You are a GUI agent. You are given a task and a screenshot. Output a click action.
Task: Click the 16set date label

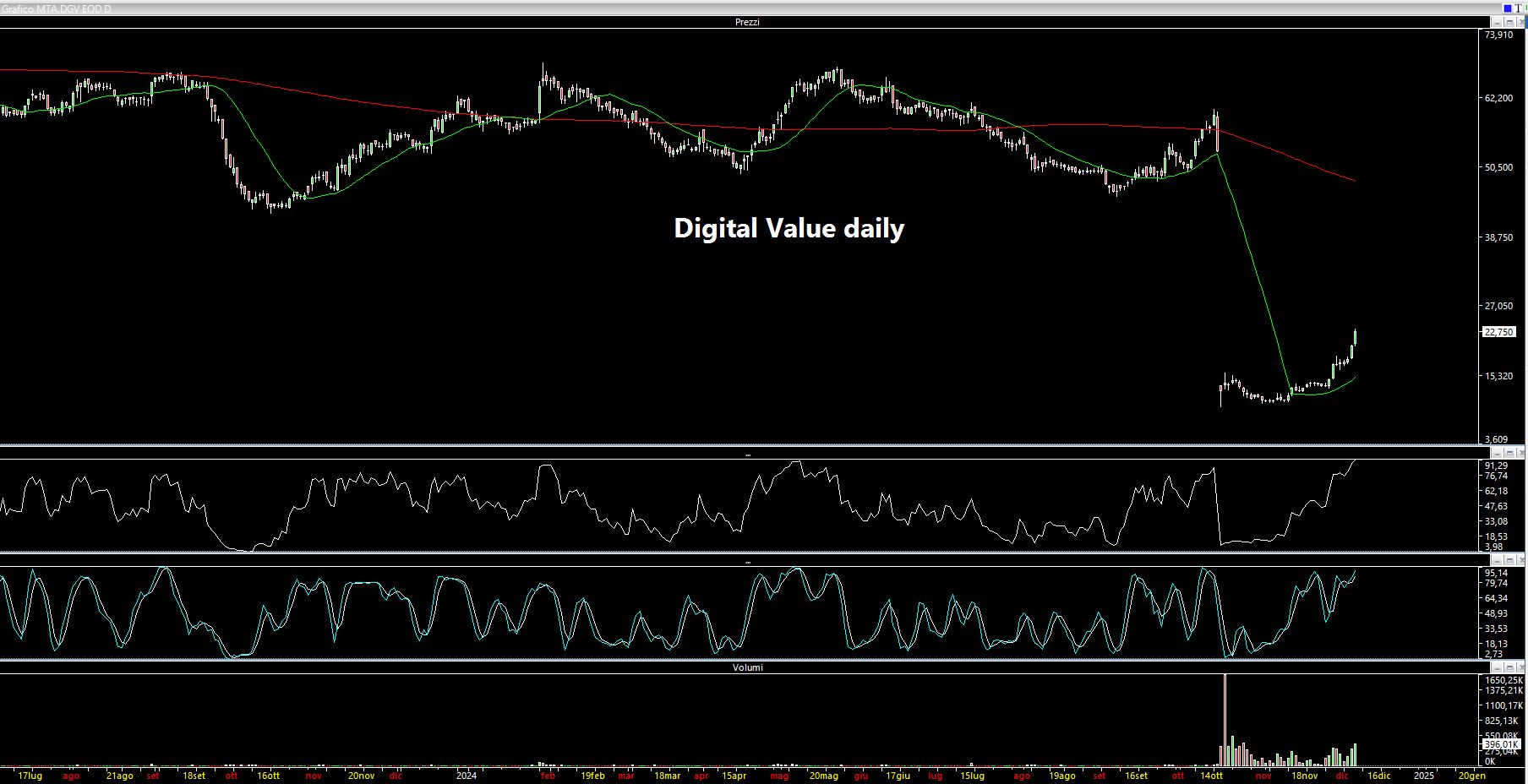coord(1136,776)
